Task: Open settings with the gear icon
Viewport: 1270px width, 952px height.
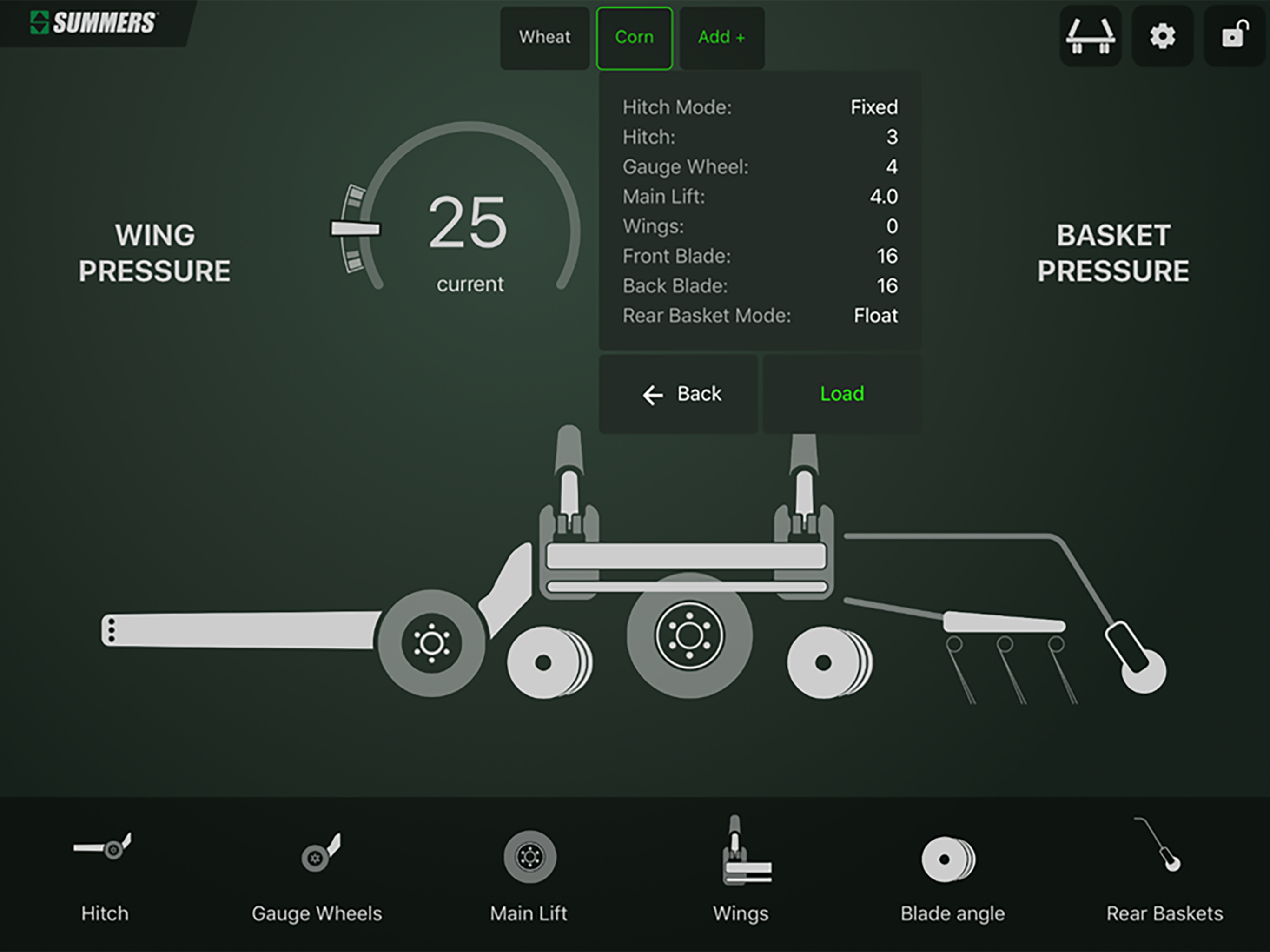Action: [1162, 36]
